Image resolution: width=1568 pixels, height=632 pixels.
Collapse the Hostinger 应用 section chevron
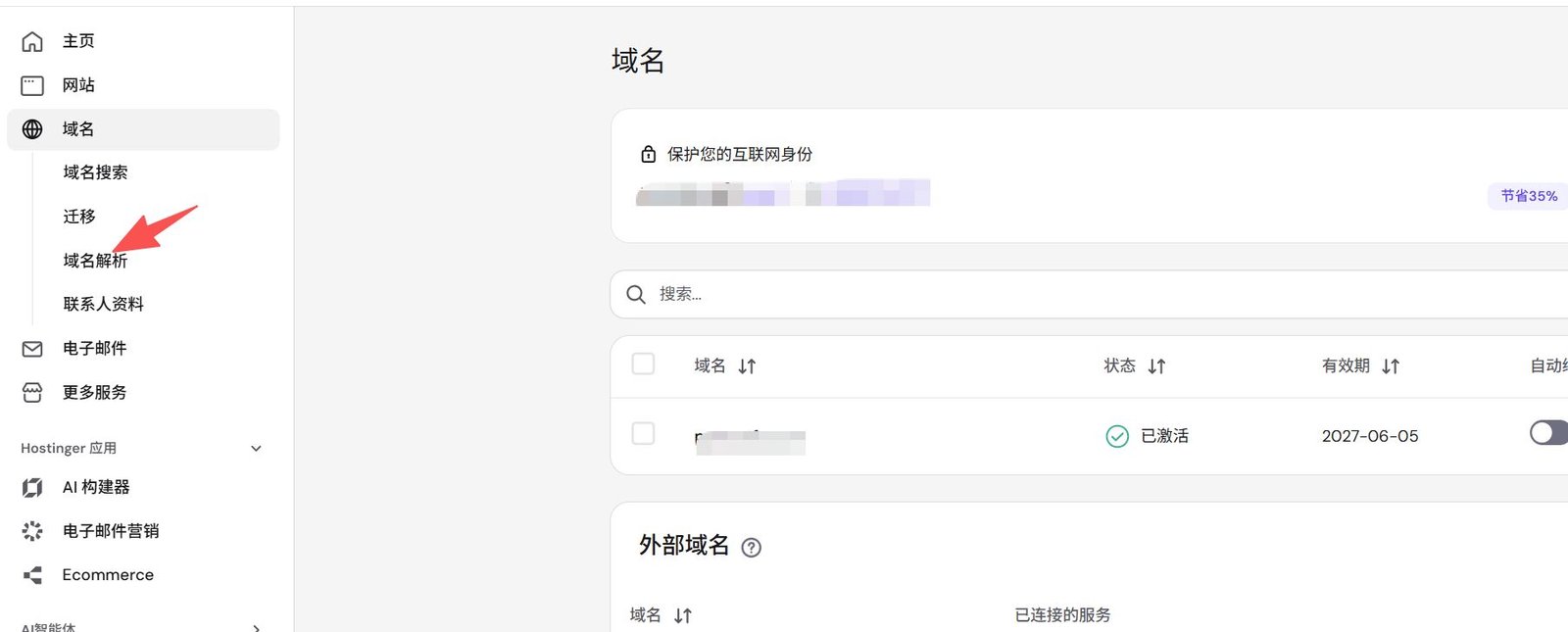coord(256,449)
